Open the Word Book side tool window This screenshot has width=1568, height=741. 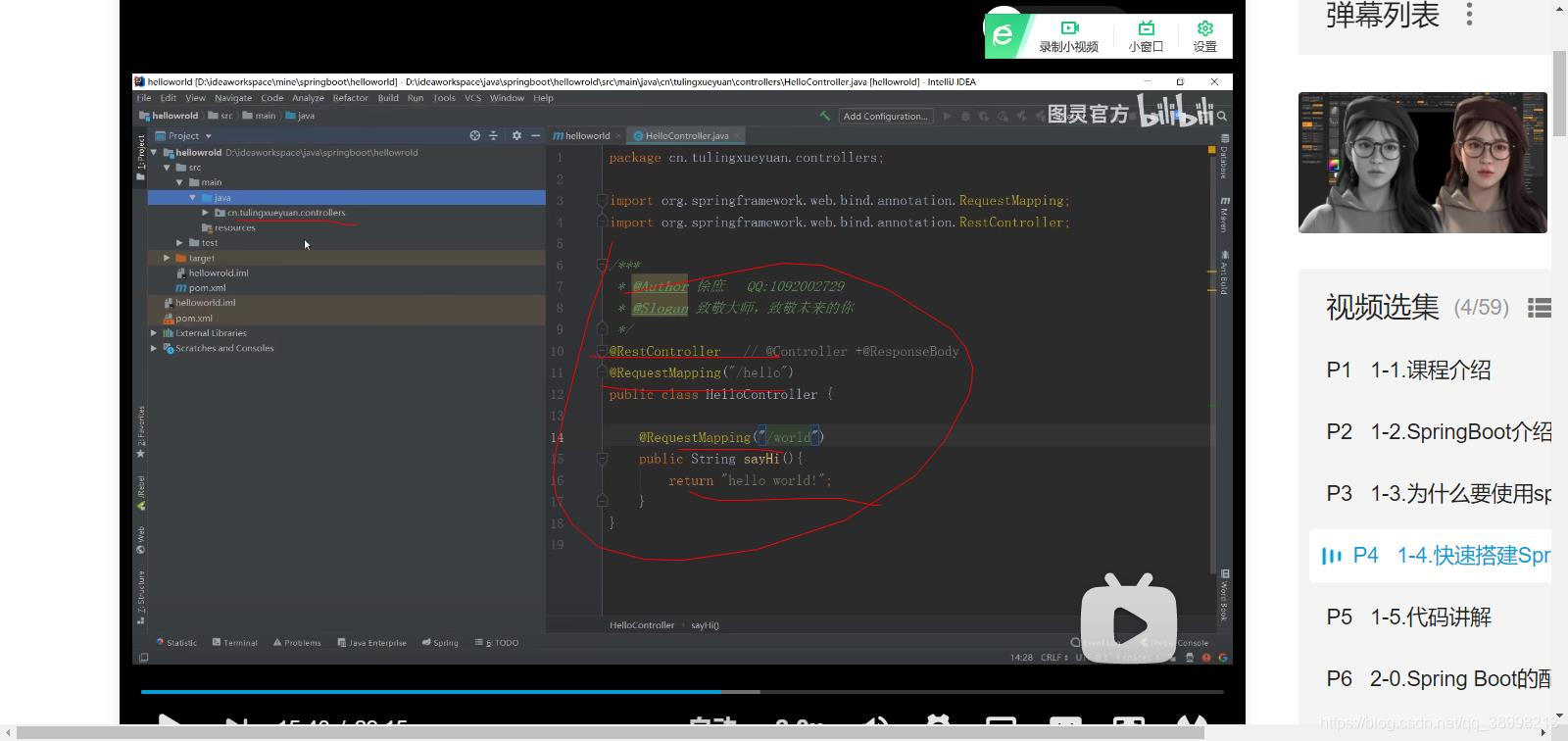[x=1224, y=595]
